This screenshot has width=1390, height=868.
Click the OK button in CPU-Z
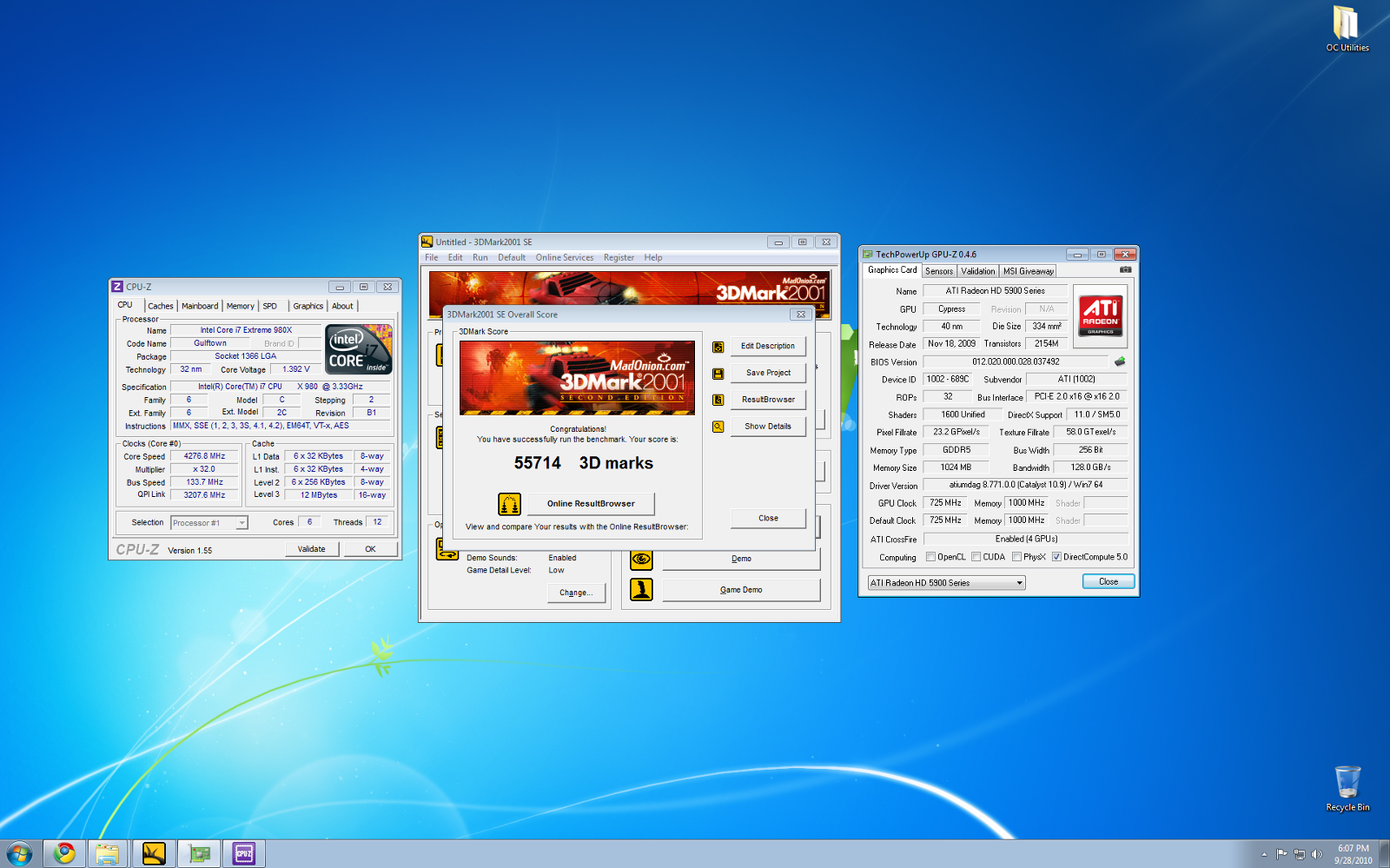coord(370,549)
